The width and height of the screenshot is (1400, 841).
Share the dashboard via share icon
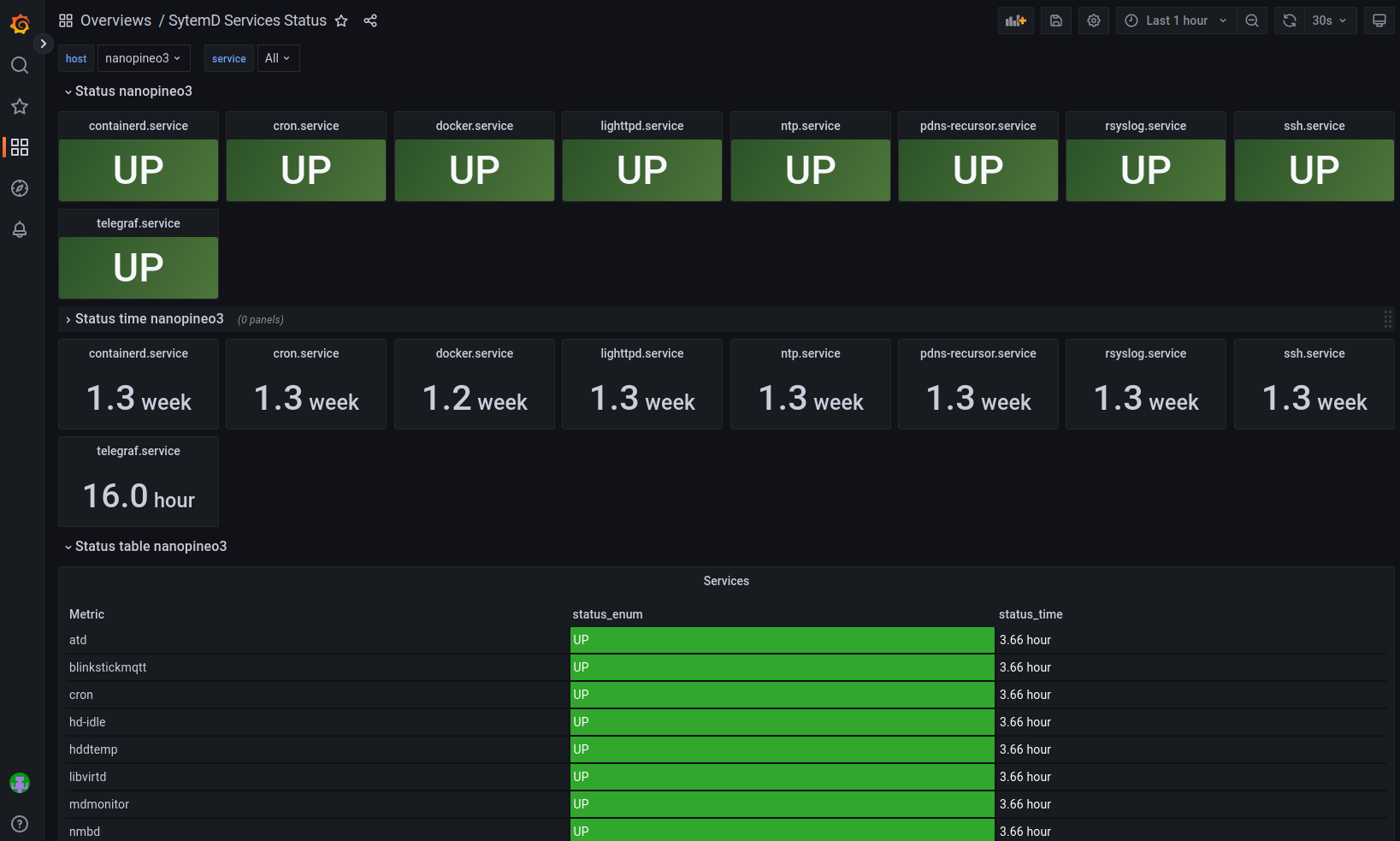click(370, 21)
